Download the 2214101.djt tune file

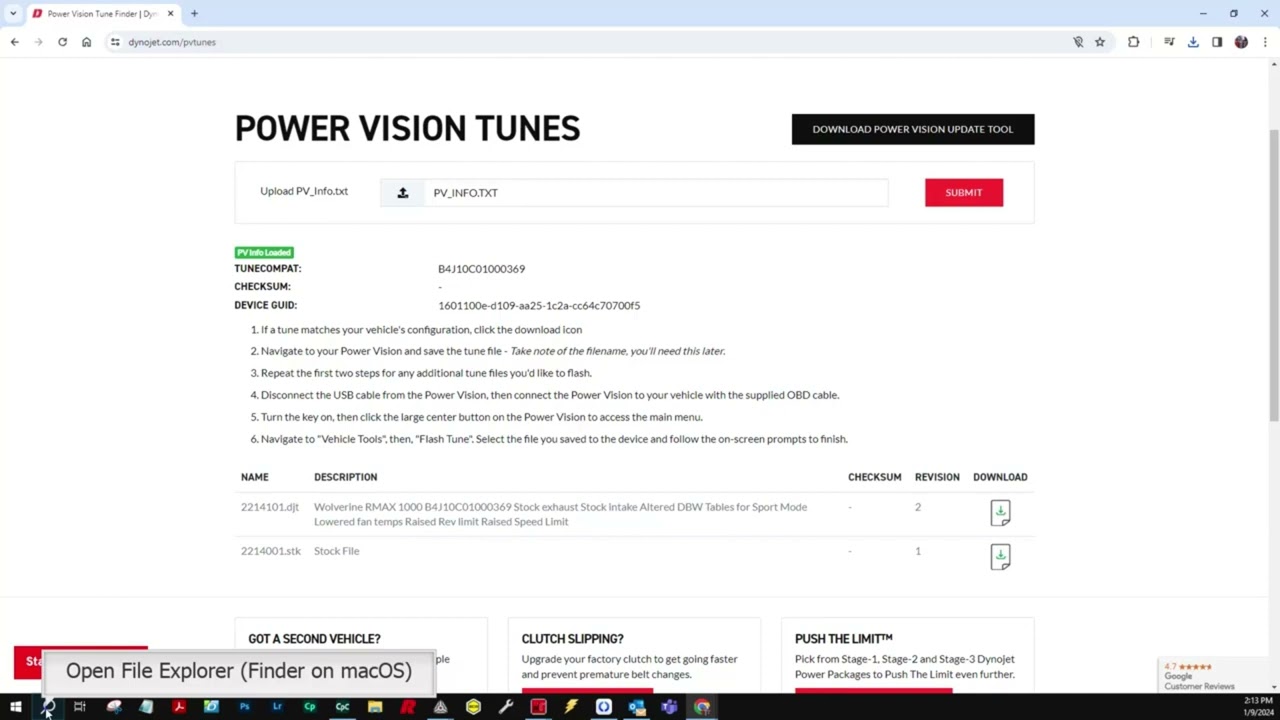point(1000,513)
